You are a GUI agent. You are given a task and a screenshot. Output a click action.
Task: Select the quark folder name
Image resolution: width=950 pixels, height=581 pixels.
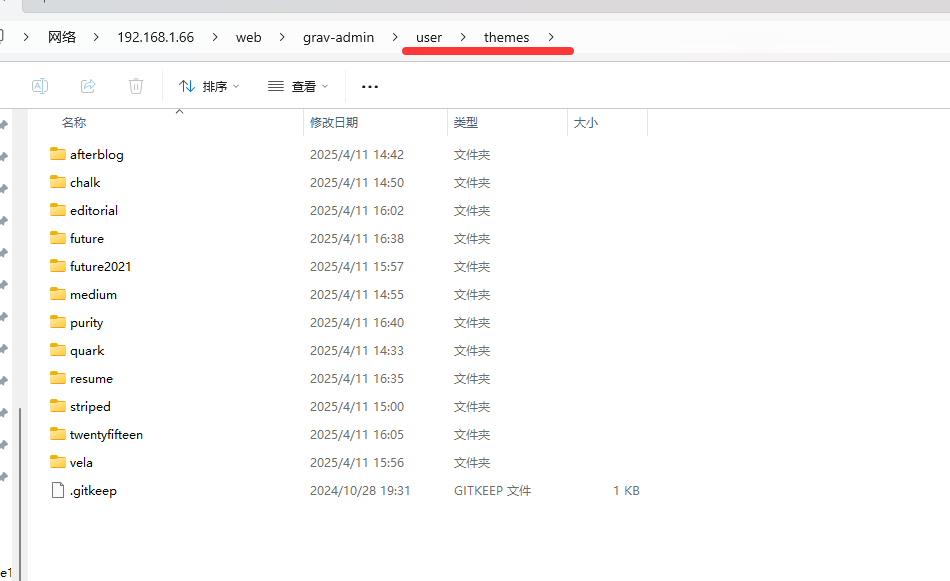[x=87, y=351]
